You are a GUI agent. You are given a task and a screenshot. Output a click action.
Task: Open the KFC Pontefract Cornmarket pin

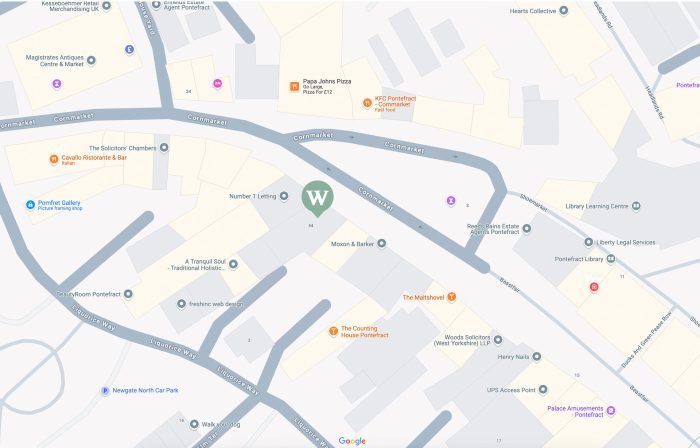[x=367, y=103]
